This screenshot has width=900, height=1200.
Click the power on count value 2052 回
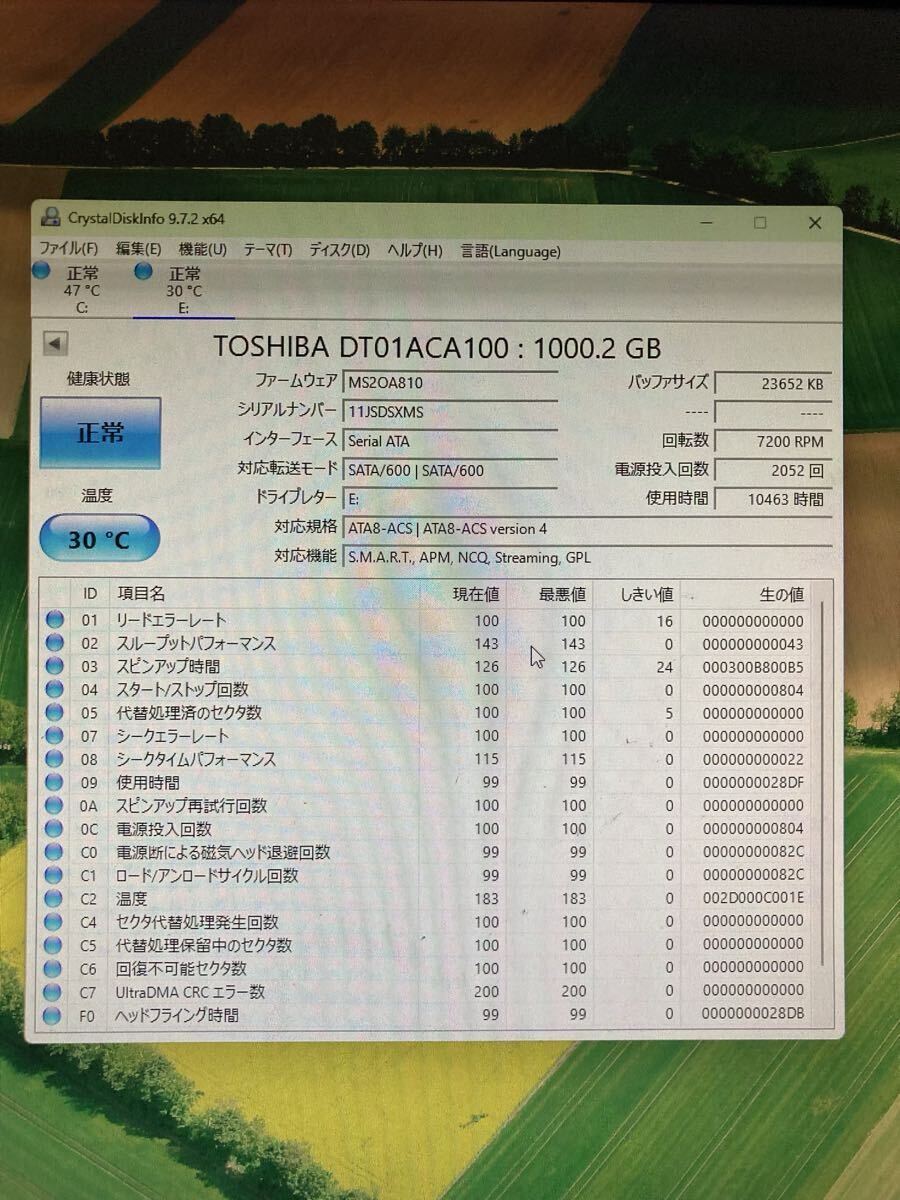pos(773,470)
